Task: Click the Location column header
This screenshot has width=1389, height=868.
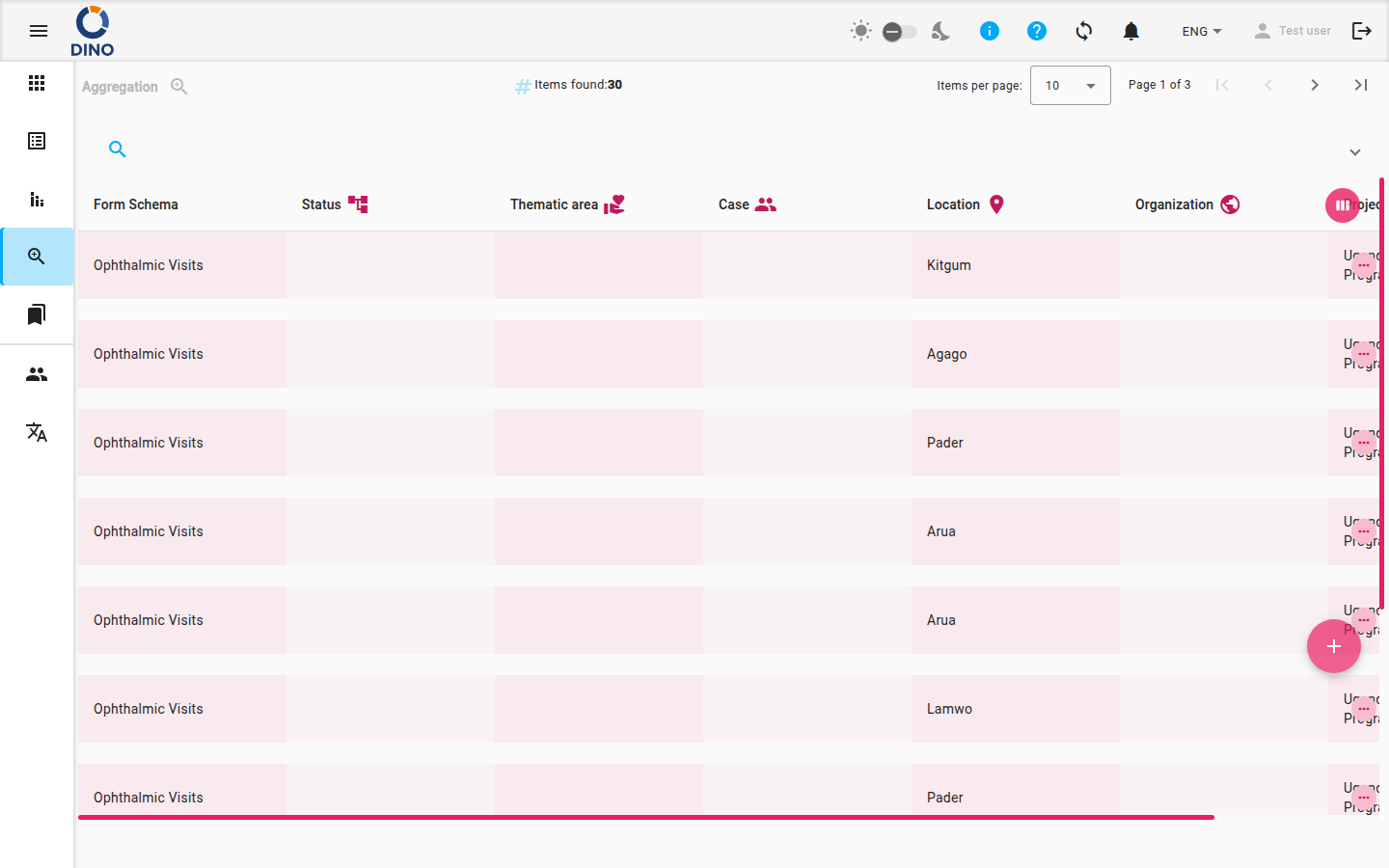Action: [x=953, y=204]
